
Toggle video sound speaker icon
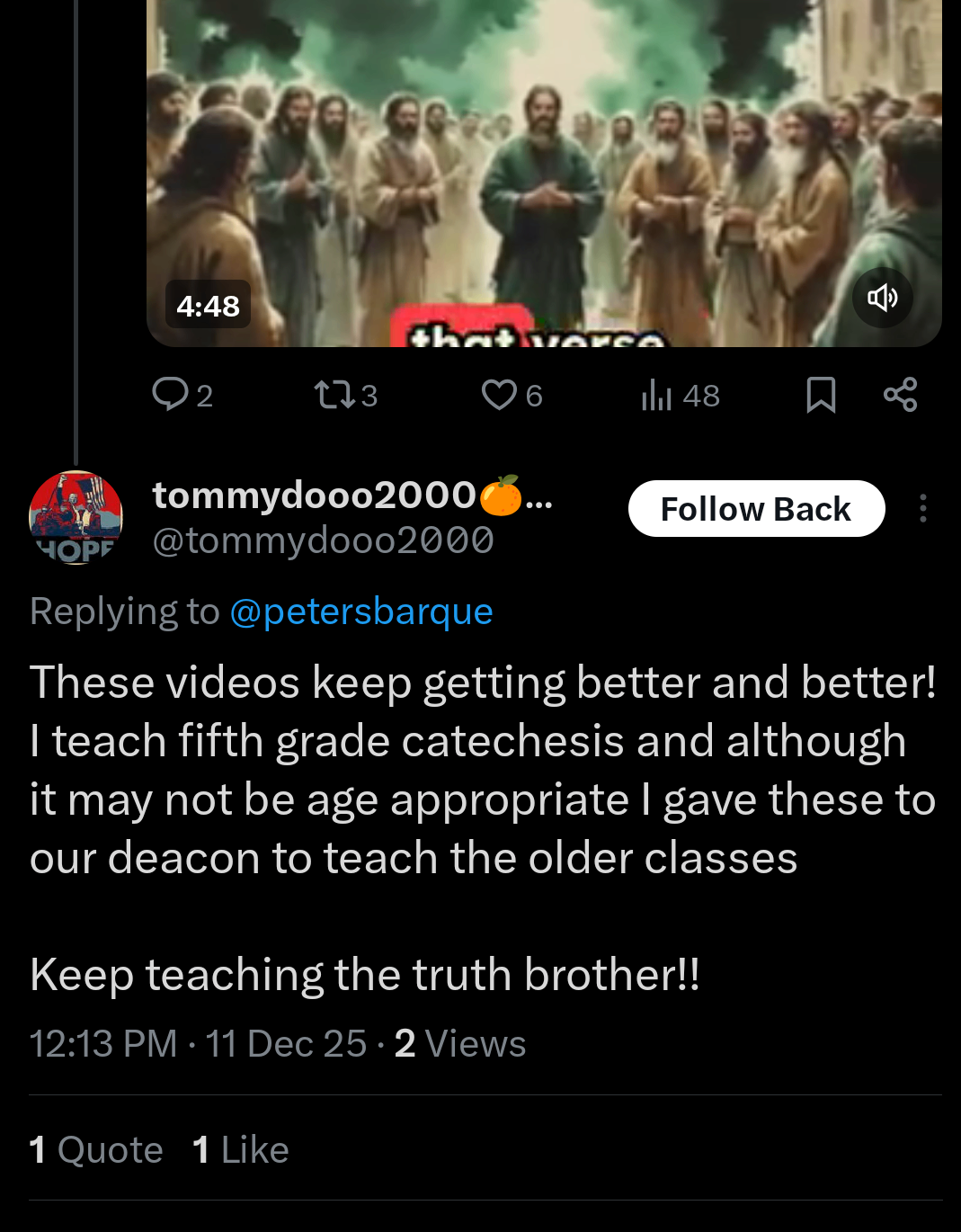[x=882, y=298]
